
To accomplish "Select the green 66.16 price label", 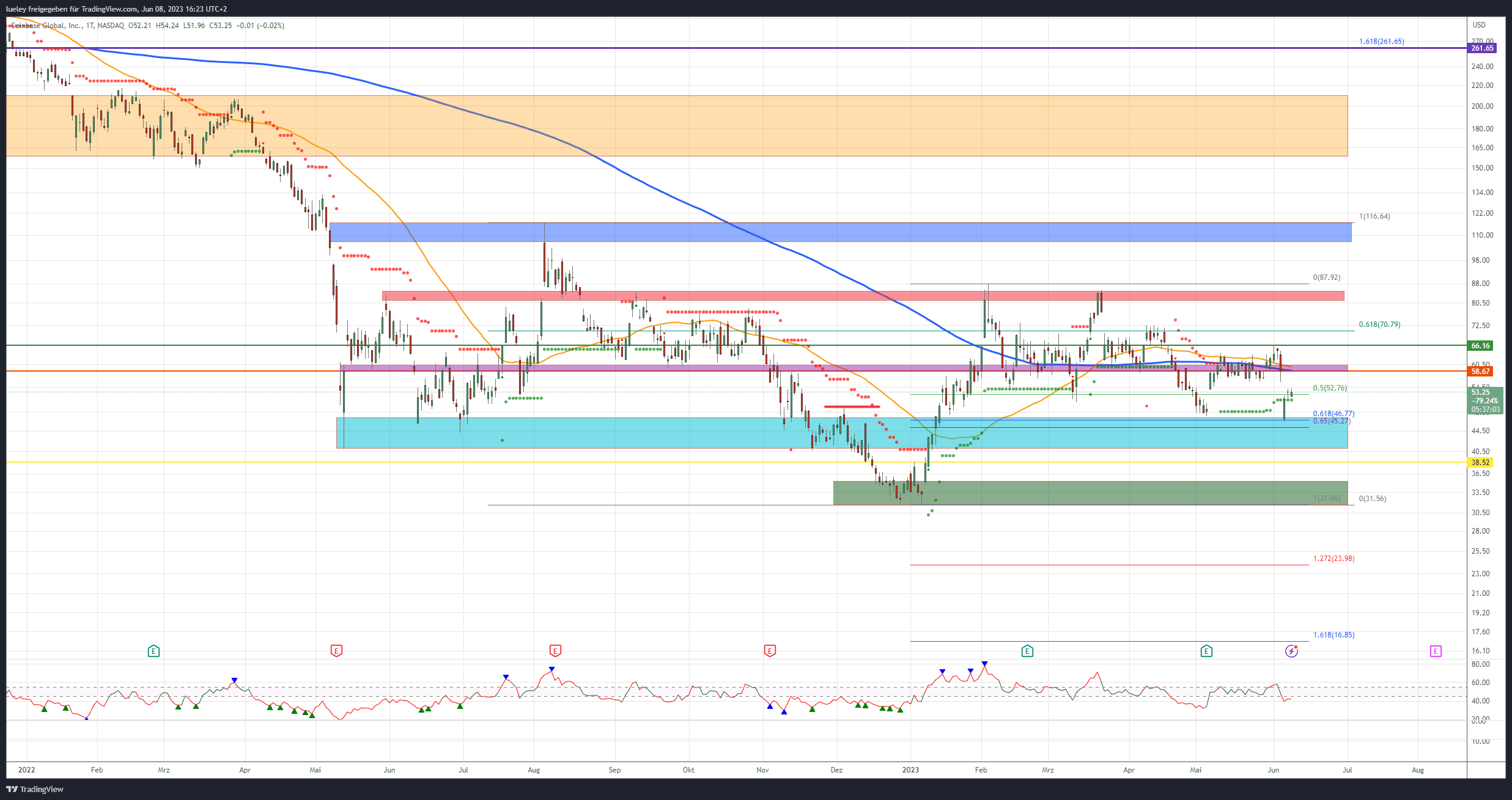I will (1480, 345).
